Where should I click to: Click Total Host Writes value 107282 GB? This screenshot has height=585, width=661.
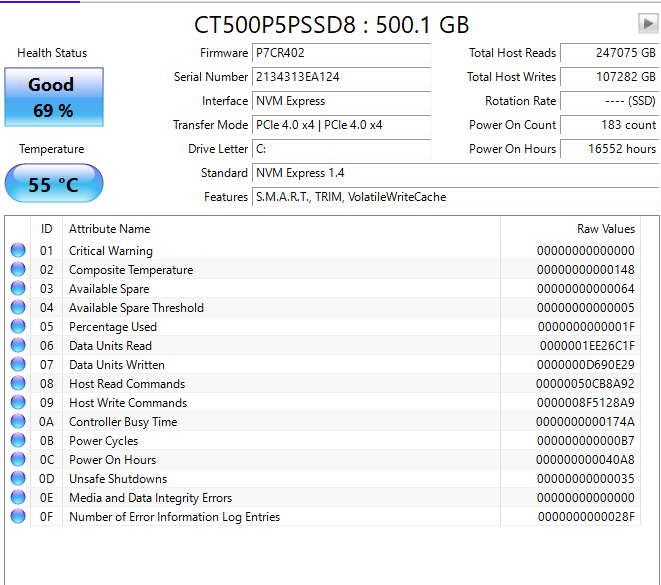click(610, 77)
